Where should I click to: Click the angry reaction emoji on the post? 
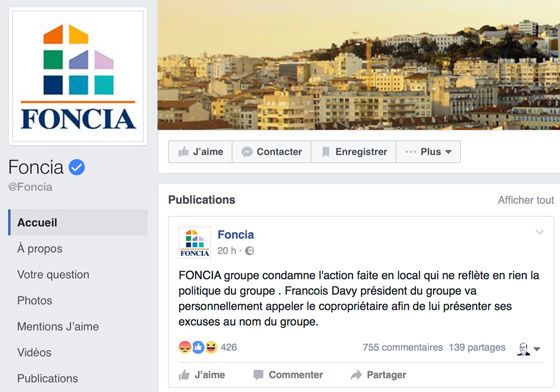tap(185, 347)
